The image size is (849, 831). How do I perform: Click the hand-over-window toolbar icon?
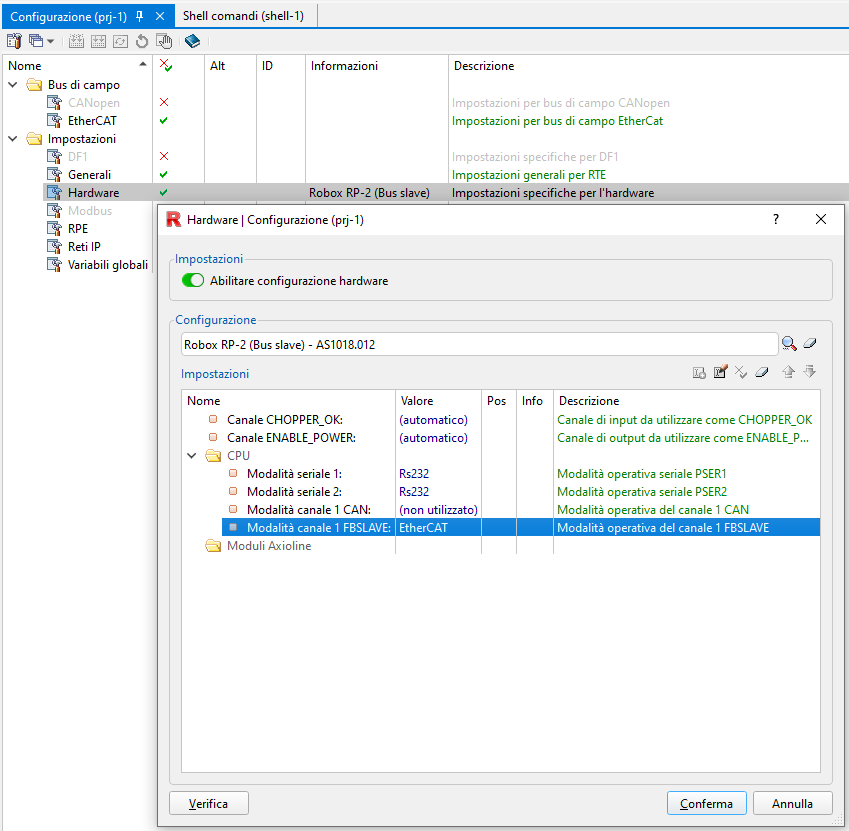164,41
